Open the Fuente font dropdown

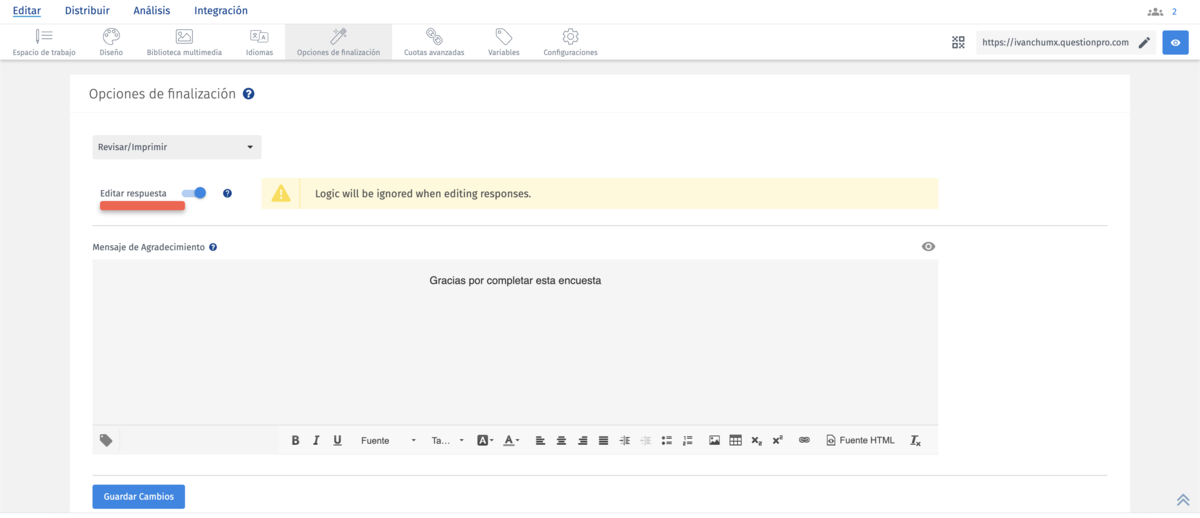[388, 440]
